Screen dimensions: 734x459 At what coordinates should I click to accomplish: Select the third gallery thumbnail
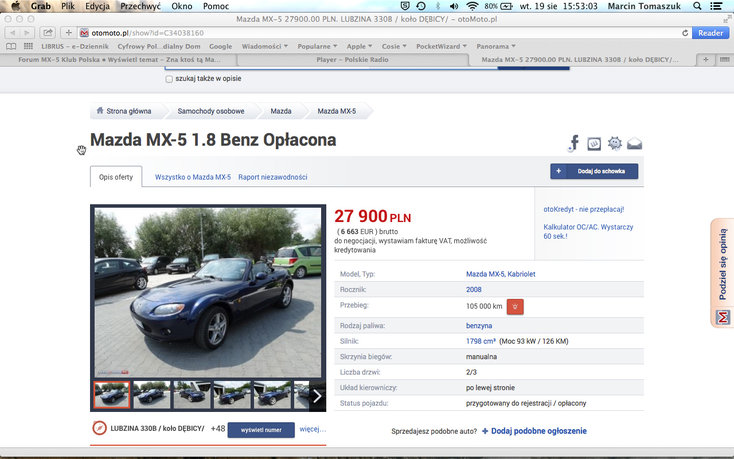pyautogui.click(x=192, y=394)
